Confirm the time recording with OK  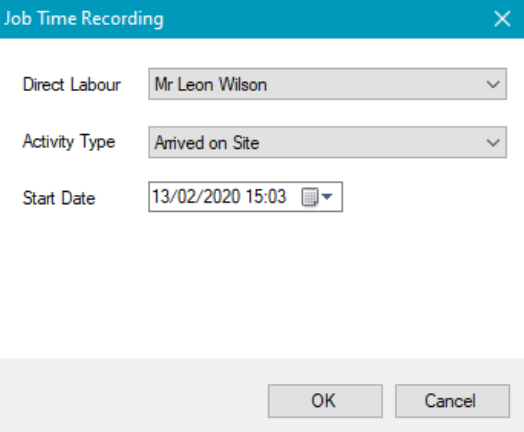click(x=325, y=401)
